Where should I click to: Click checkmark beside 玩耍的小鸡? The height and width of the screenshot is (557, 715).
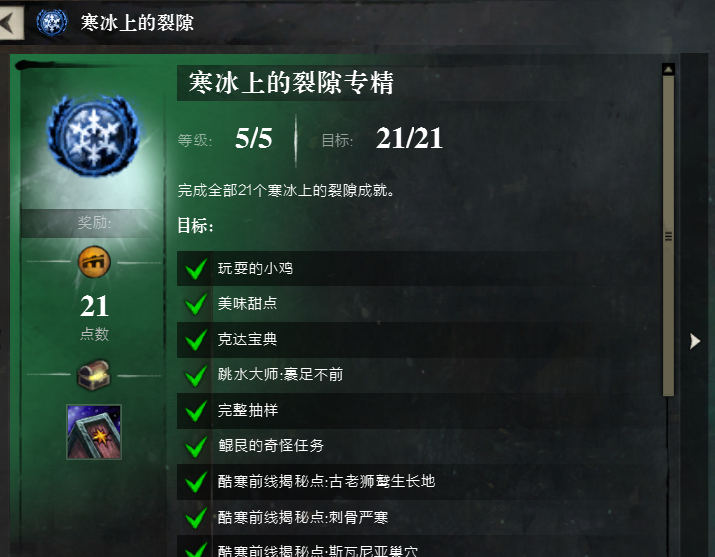click(x=196, y=268)
